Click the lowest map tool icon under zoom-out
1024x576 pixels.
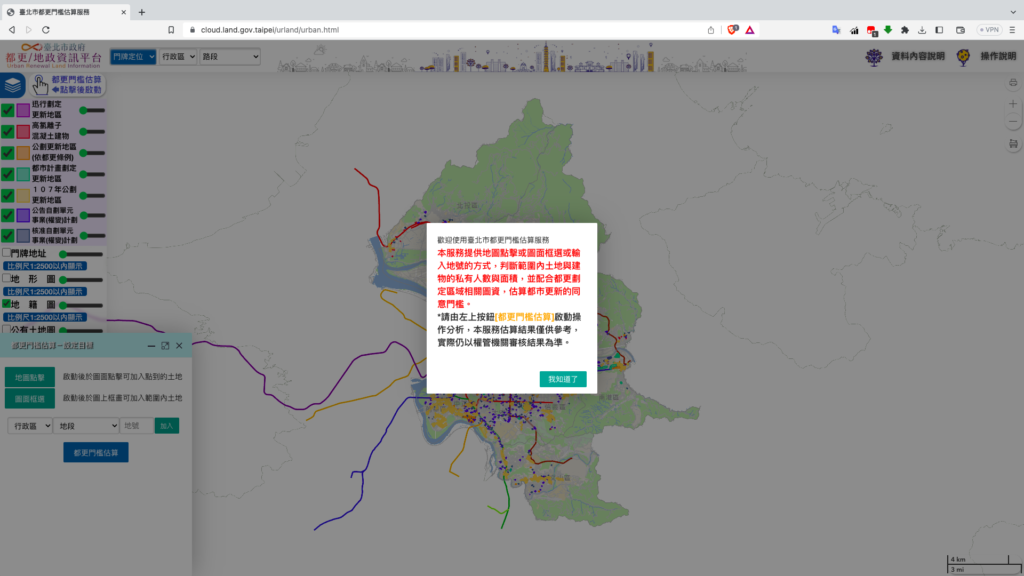click(x=1013, y=144)
